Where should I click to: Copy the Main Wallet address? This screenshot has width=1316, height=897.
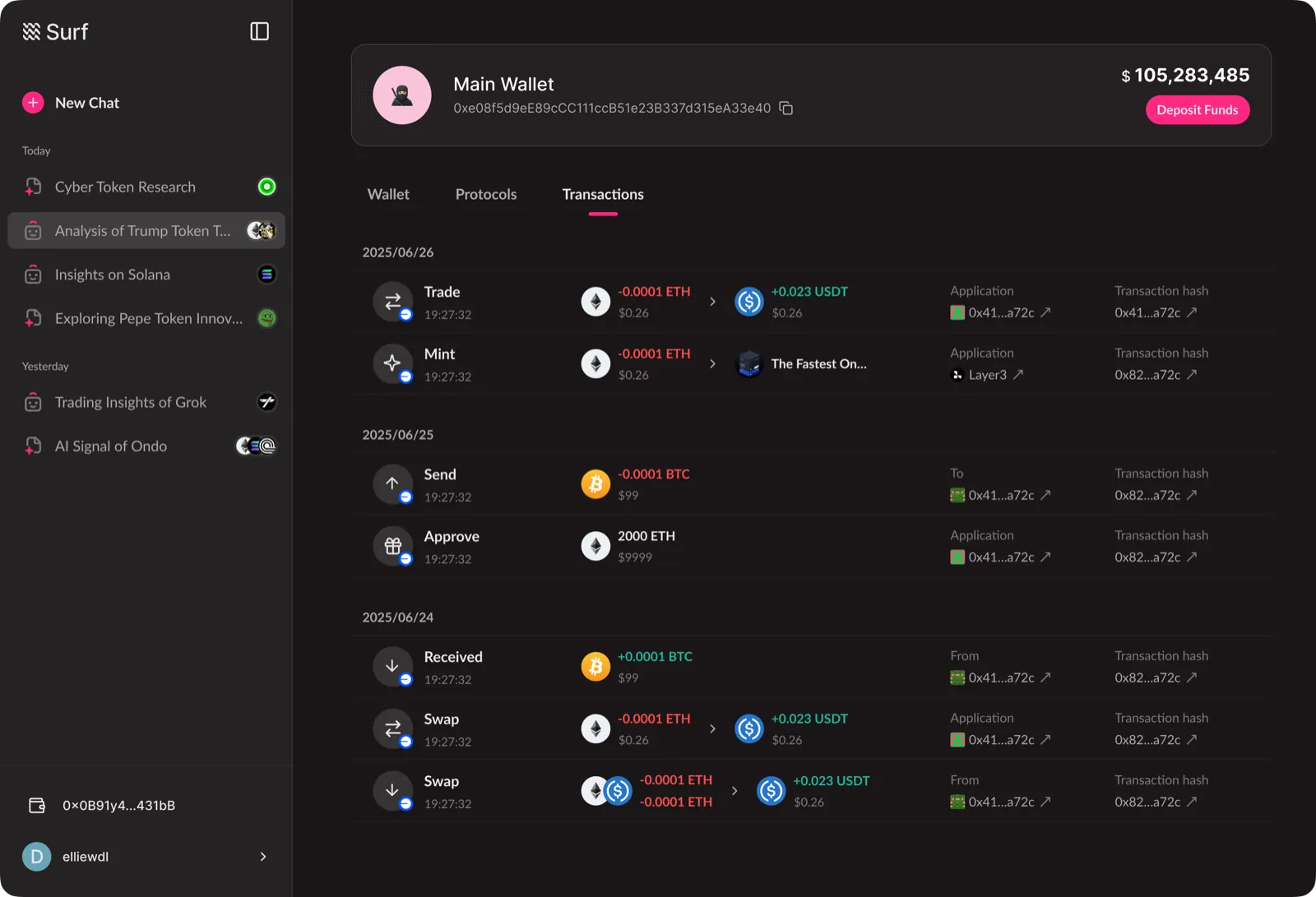pyautogui.click(x=786, y=109)
